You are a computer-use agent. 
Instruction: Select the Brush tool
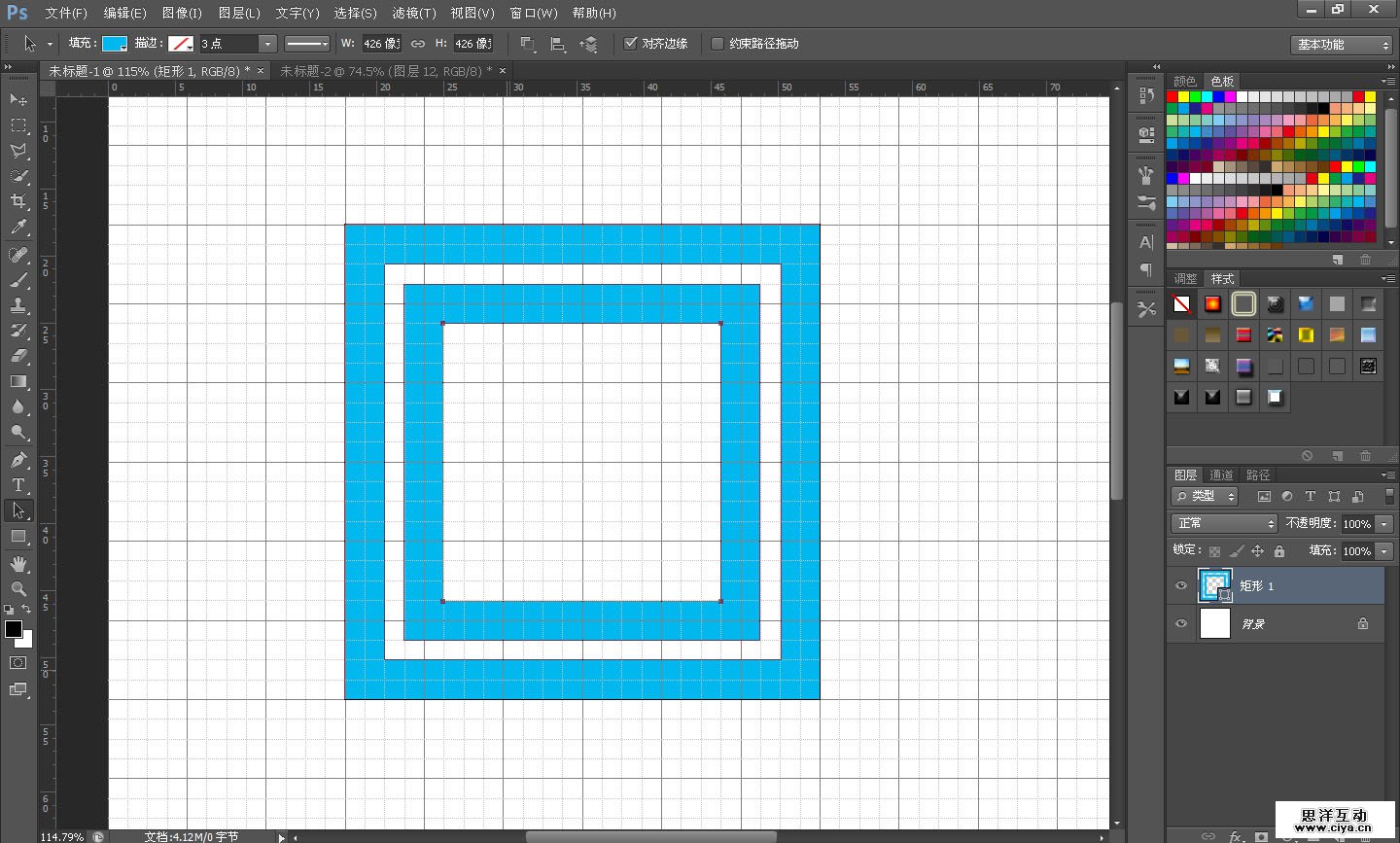click(18, 280)
